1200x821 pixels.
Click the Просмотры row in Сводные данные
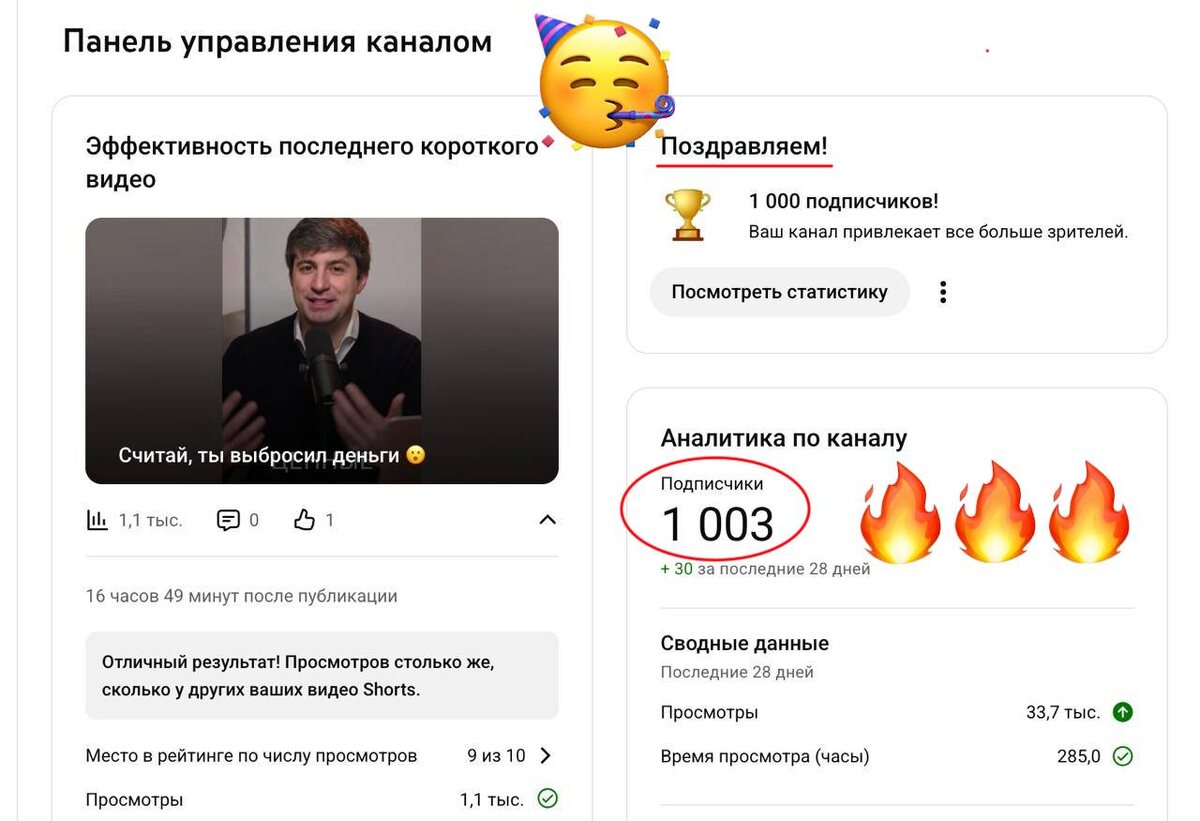pyautogui.click(x=897, y=713)
